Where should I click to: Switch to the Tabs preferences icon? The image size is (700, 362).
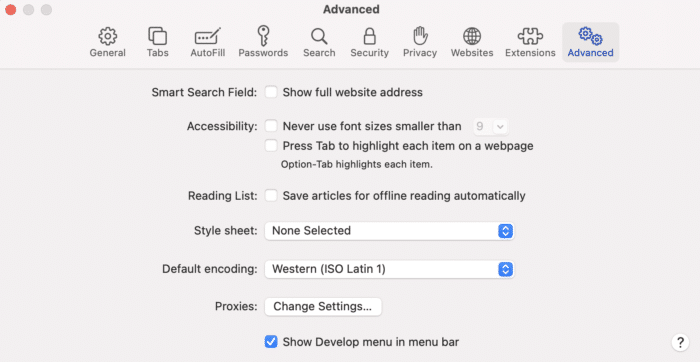(158, 36)
